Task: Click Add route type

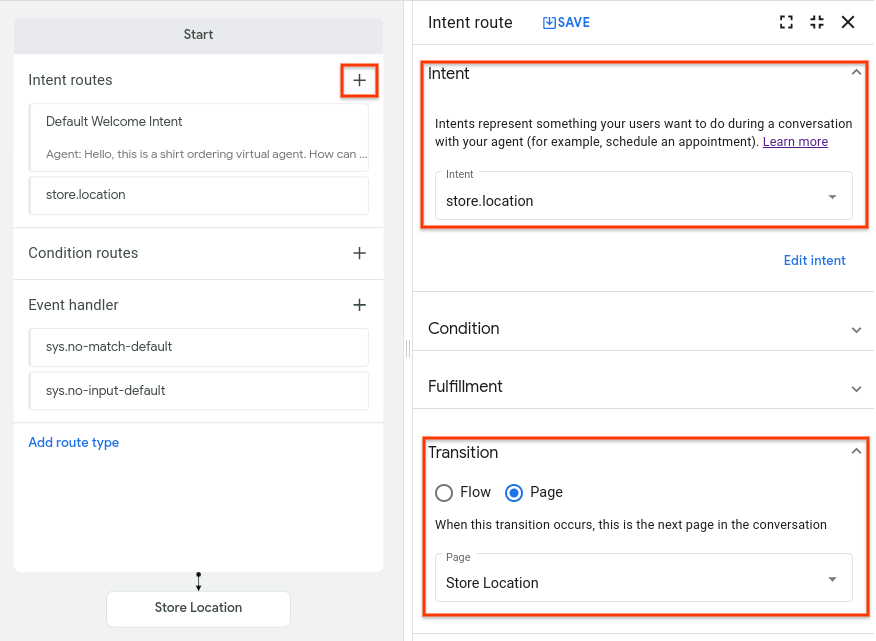Action: pos(73,442)
